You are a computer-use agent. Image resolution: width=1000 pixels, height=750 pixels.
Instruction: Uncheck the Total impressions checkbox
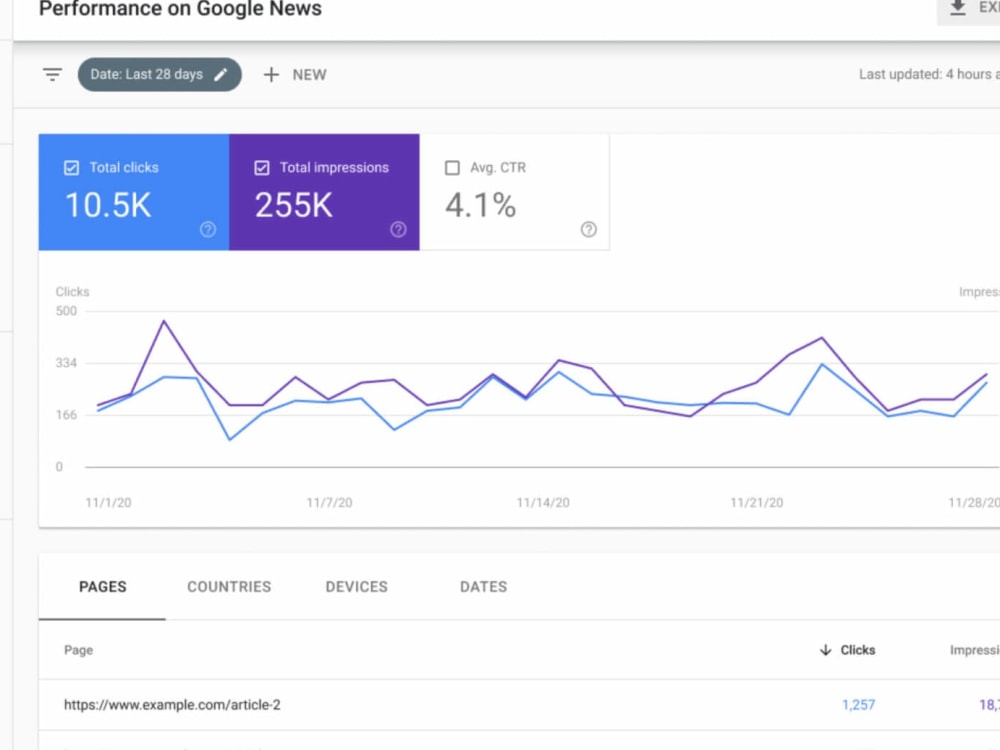point(261,168)
